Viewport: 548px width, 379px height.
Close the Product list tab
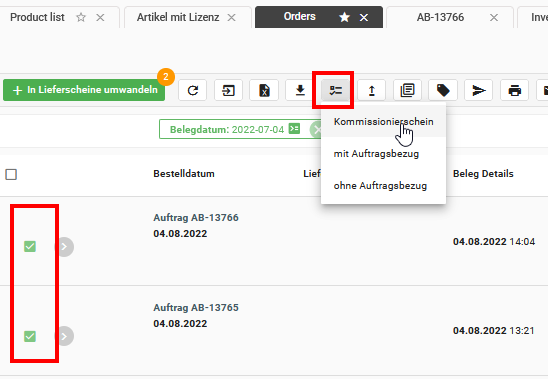pyautogui.click(x=100, y=17)
